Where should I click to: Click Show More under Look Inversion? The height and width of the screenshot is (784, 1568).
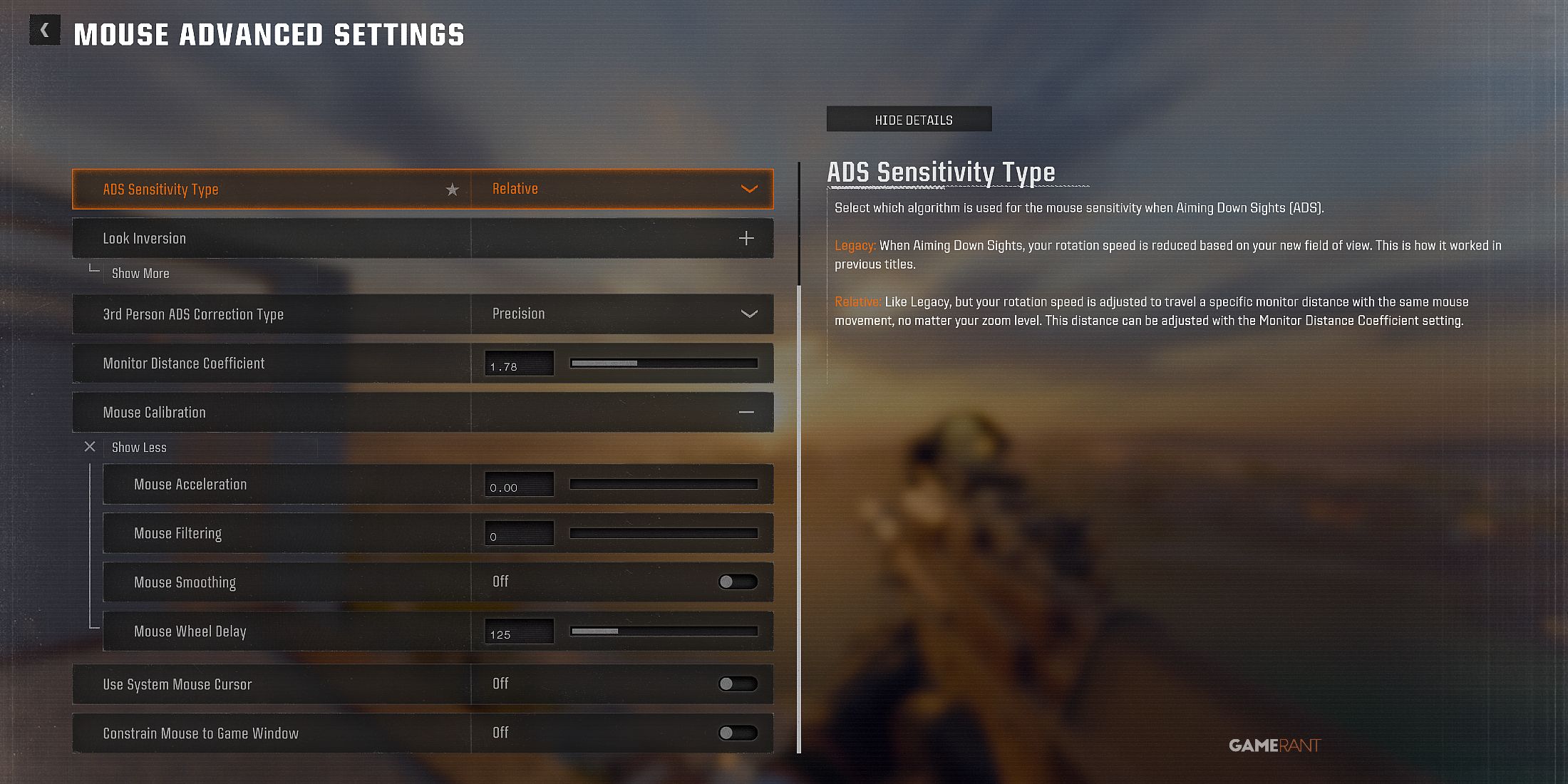click(x=140, y=273)
